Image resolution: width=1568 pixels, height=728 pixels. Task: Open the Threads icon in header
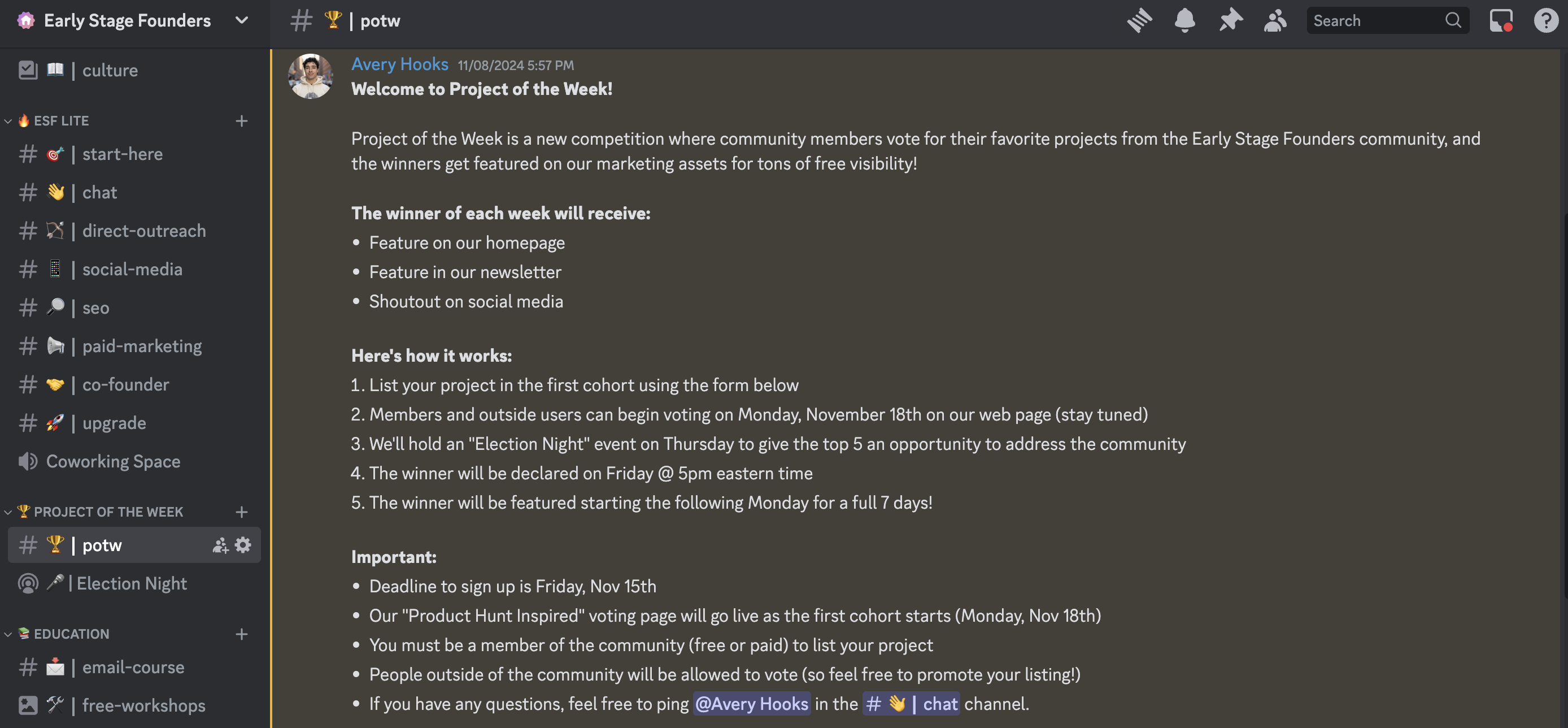(x=1139, y=21)
